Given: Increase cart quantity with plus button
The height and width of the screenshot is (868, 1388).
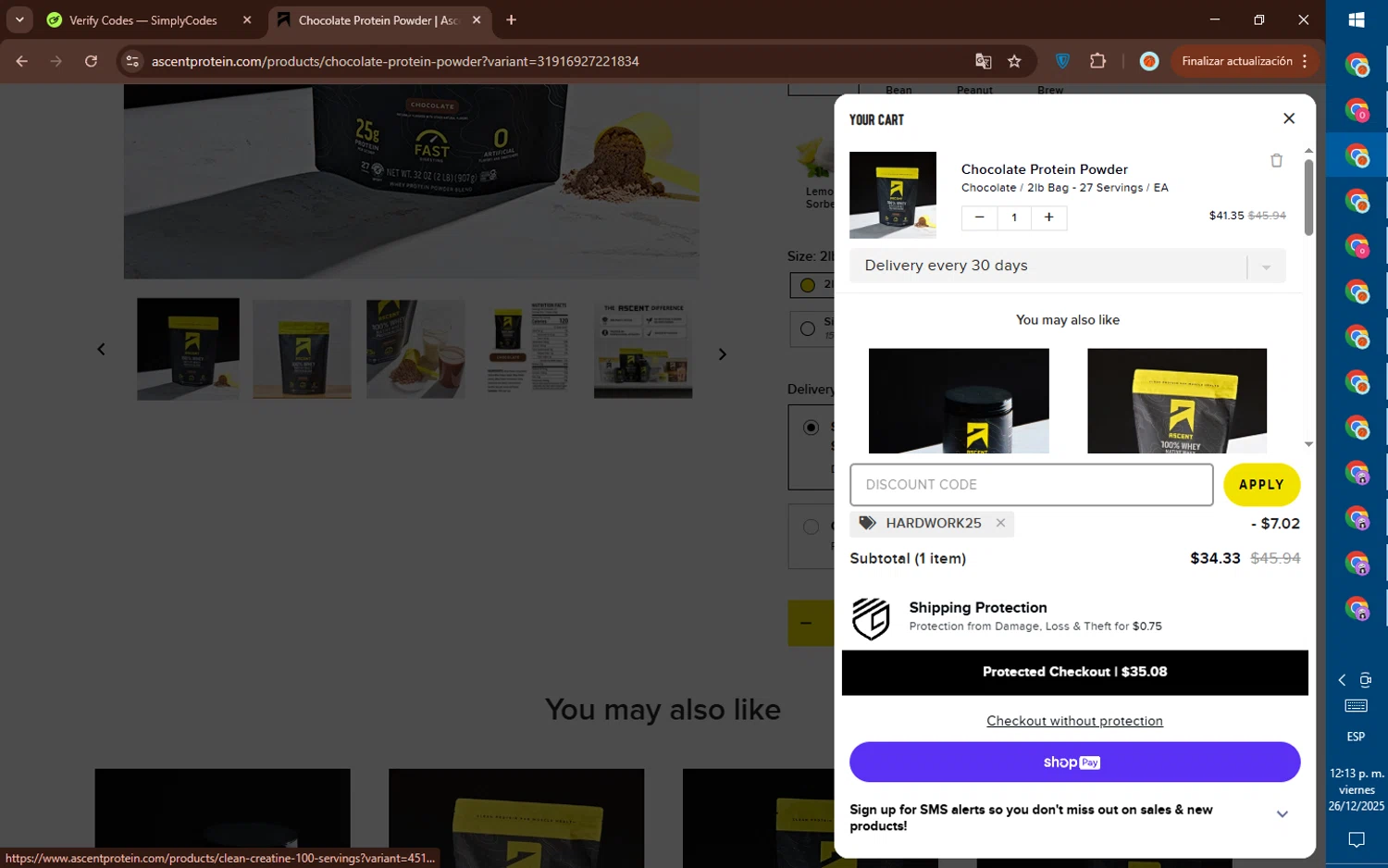Looking at the screenshot, I should (x=1048, y=217).
